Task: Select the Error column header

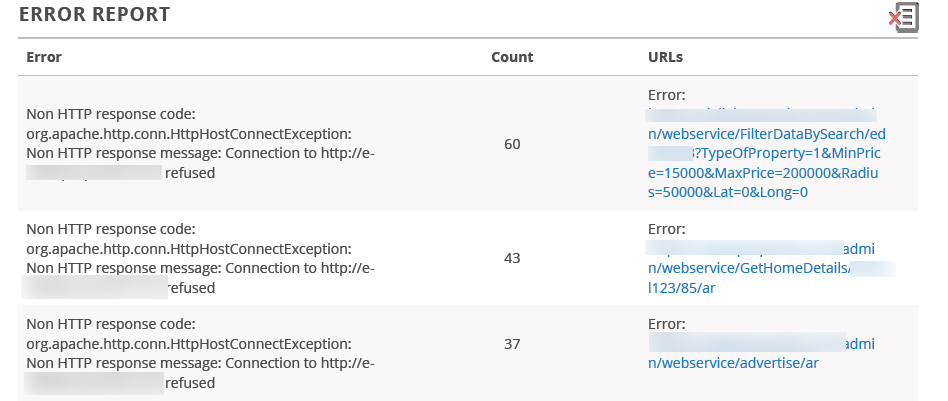Action: 44,57
